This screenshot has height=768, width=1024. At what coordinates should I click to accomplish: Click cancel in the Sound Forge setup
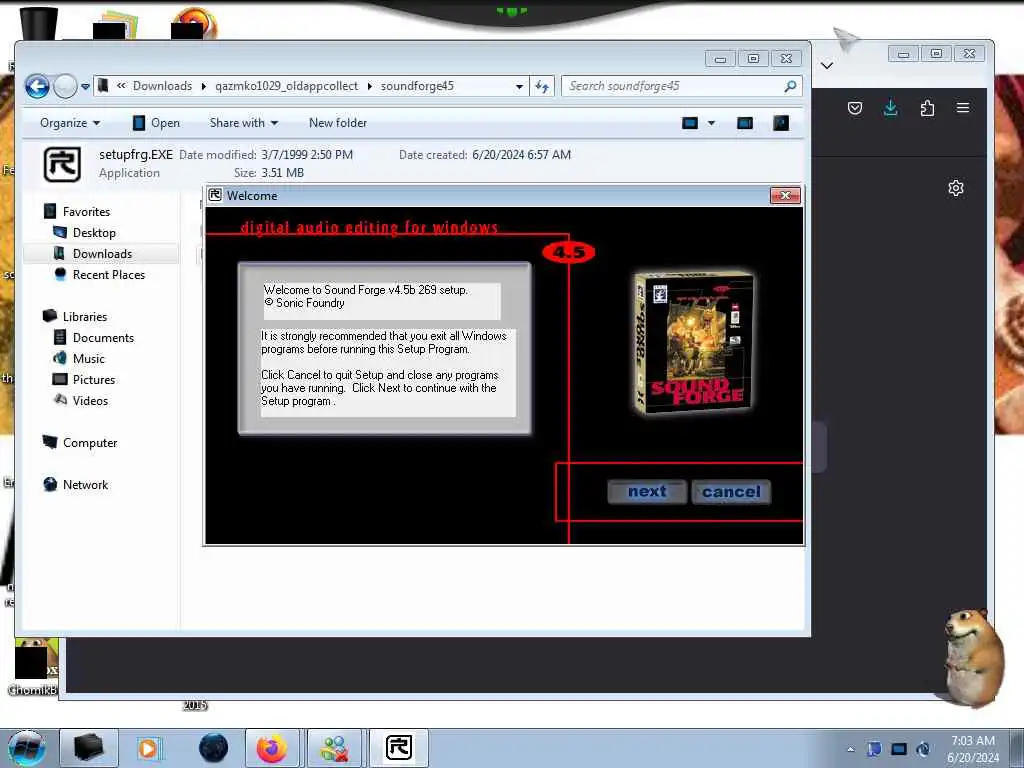731,492
